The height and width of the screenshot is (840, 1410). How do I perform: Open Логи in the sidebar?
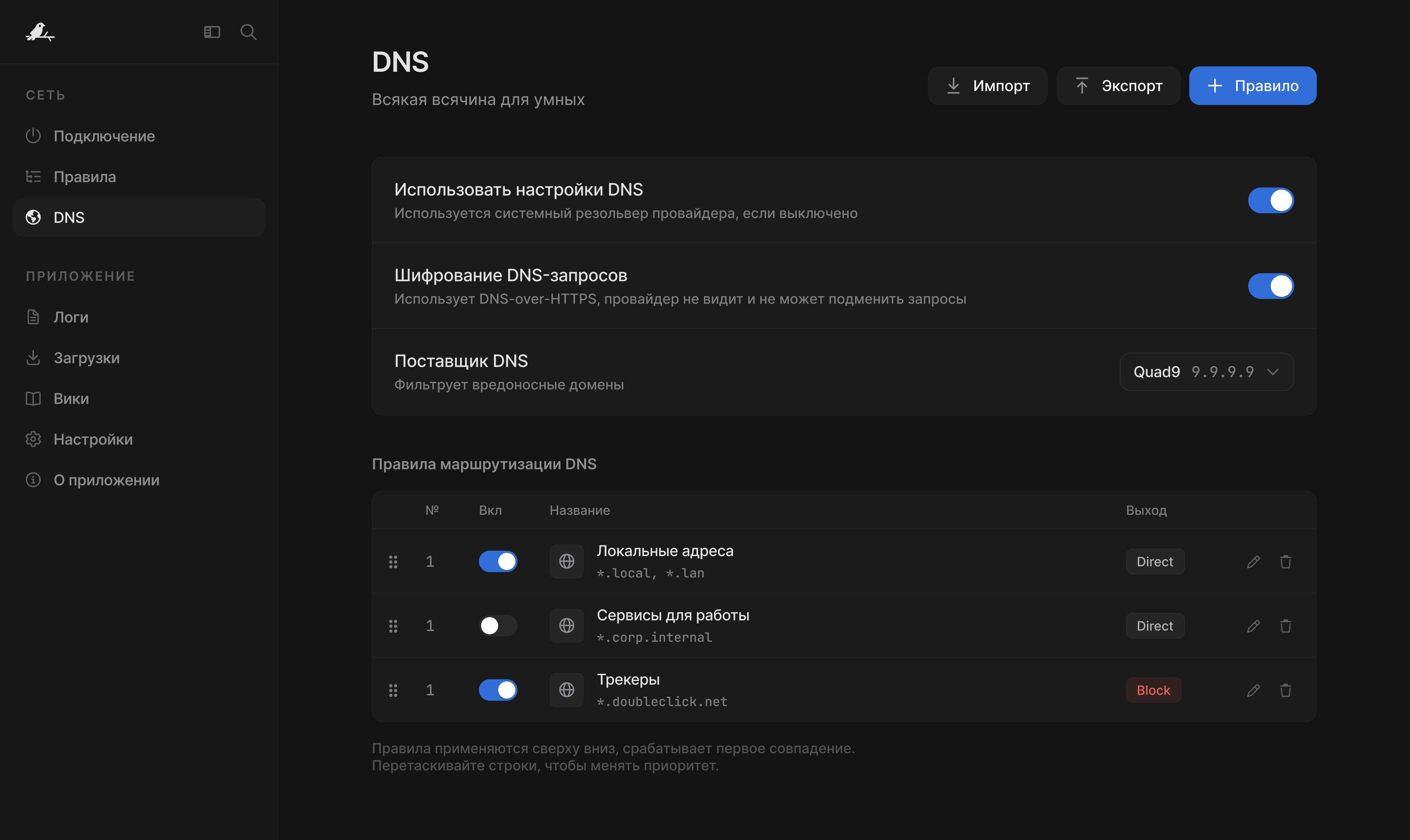139,317
